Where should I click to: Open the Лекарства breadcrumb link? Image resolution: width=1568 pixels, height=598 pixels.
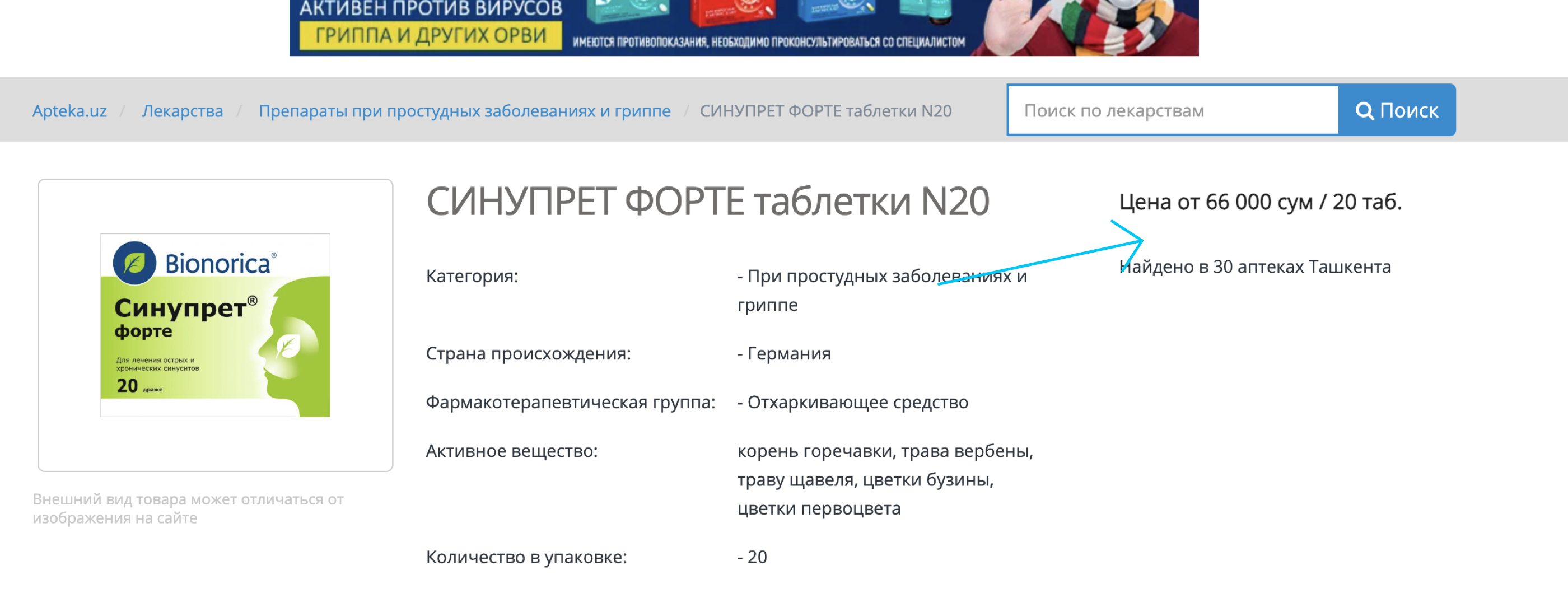pos(183,111)
